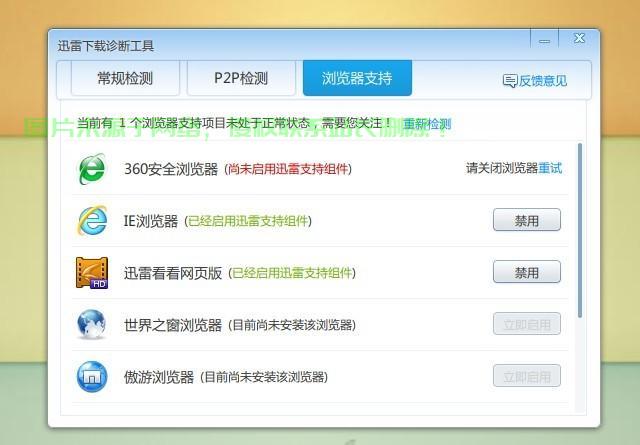Image resolution: width=640 pixels, height=445 pixels.
Task: Disable Thunder component for IE浏览器
Action: 527,220
